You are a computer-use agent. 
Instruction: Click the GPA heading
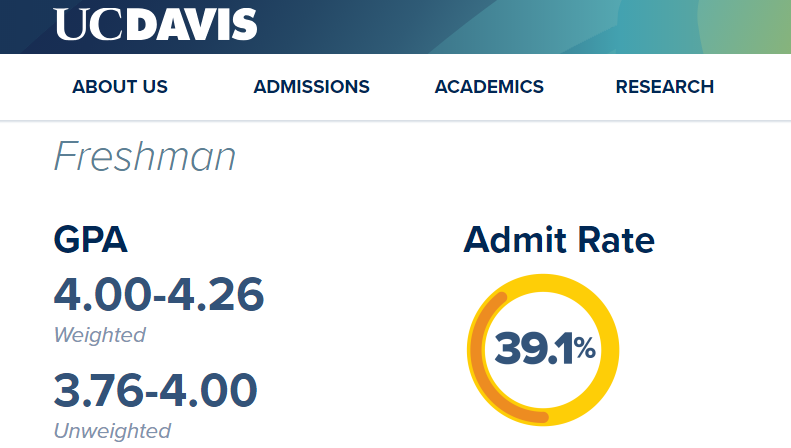[90, 240]
